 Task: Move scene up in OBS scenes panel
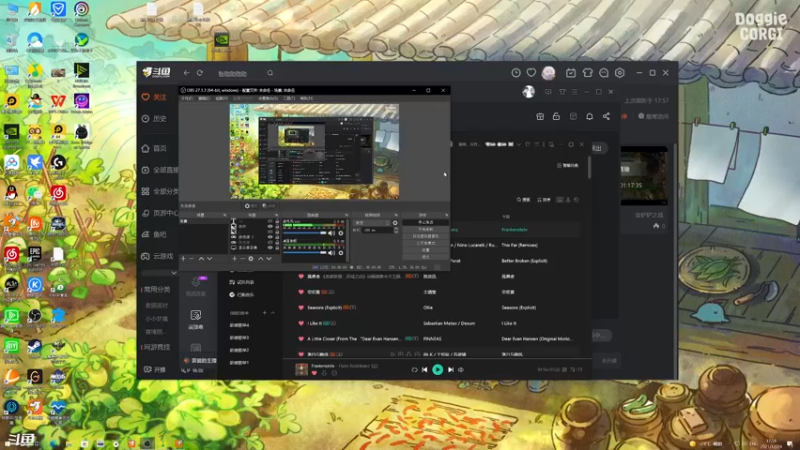click(x=201, y=259)
